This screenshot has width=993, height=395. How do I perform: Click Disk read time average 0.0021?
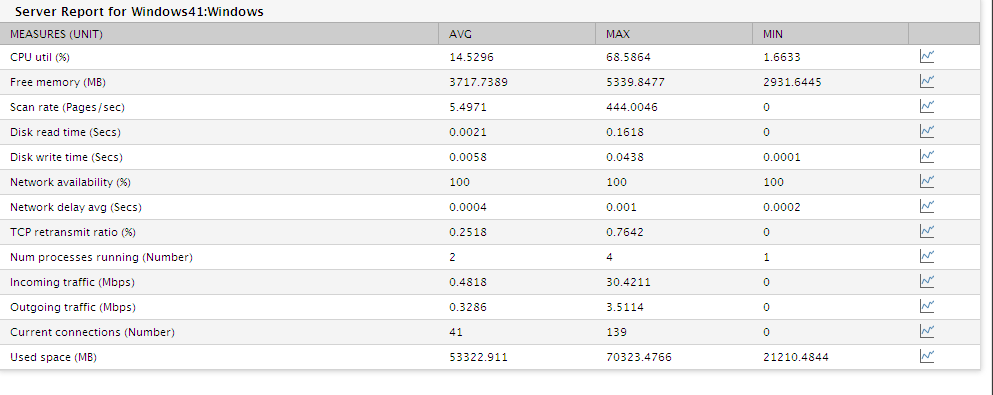click(x=468, y=132)
